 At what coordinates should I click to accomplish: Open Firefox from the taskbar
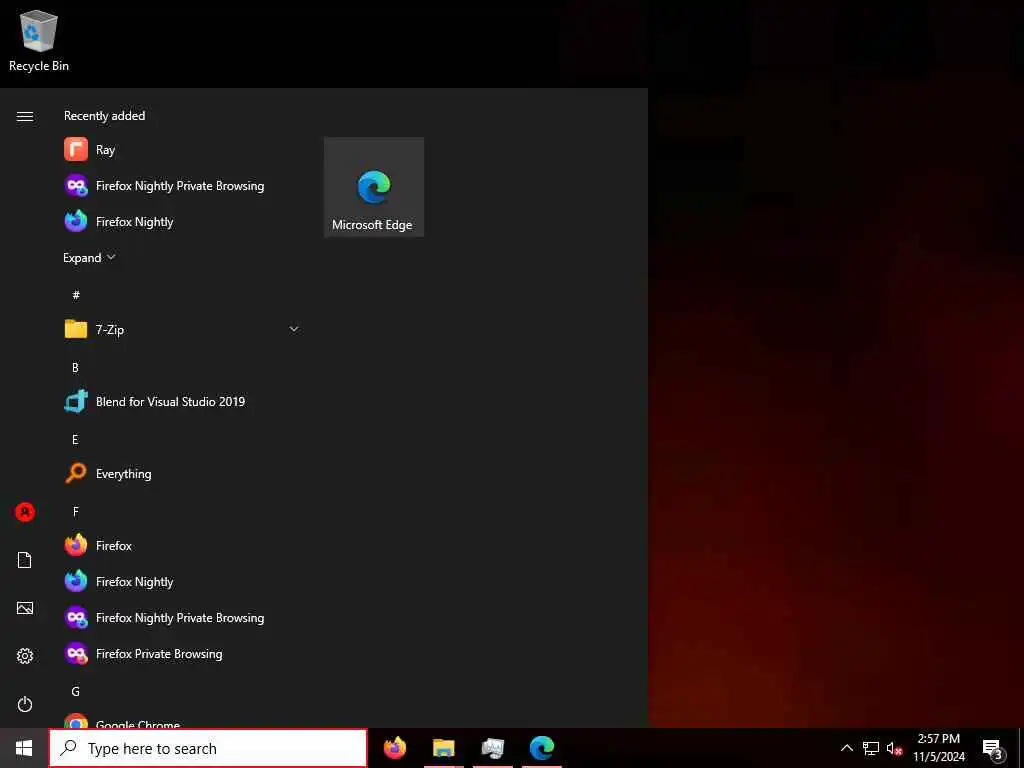(394, 748)
